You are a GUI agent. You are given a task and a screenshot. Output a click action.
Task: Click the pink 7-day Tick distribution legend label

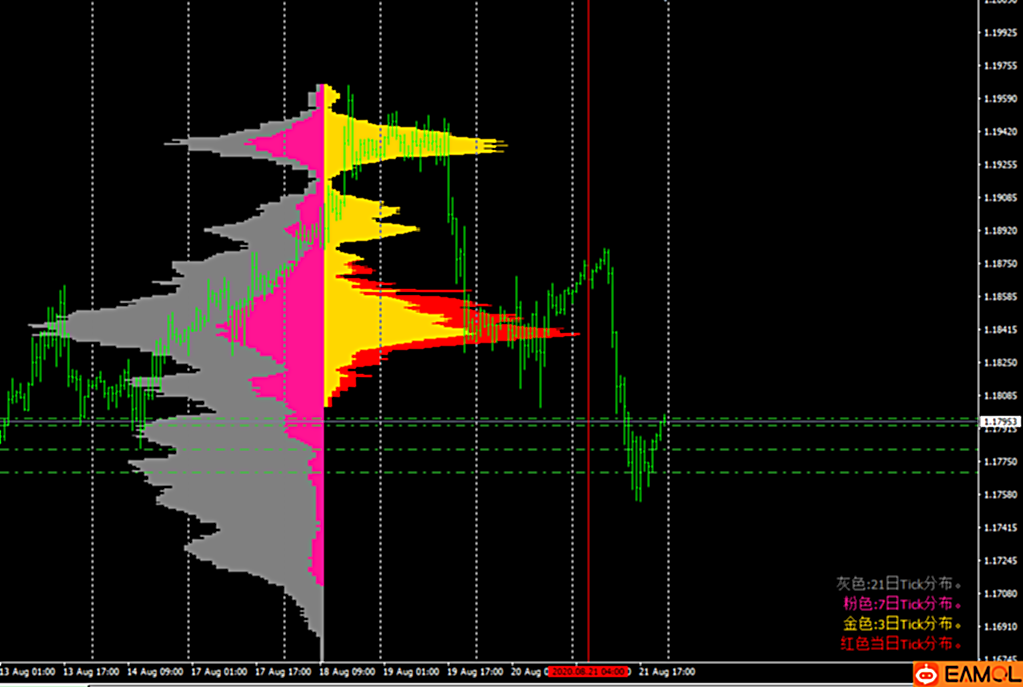(x=902, y=604)
